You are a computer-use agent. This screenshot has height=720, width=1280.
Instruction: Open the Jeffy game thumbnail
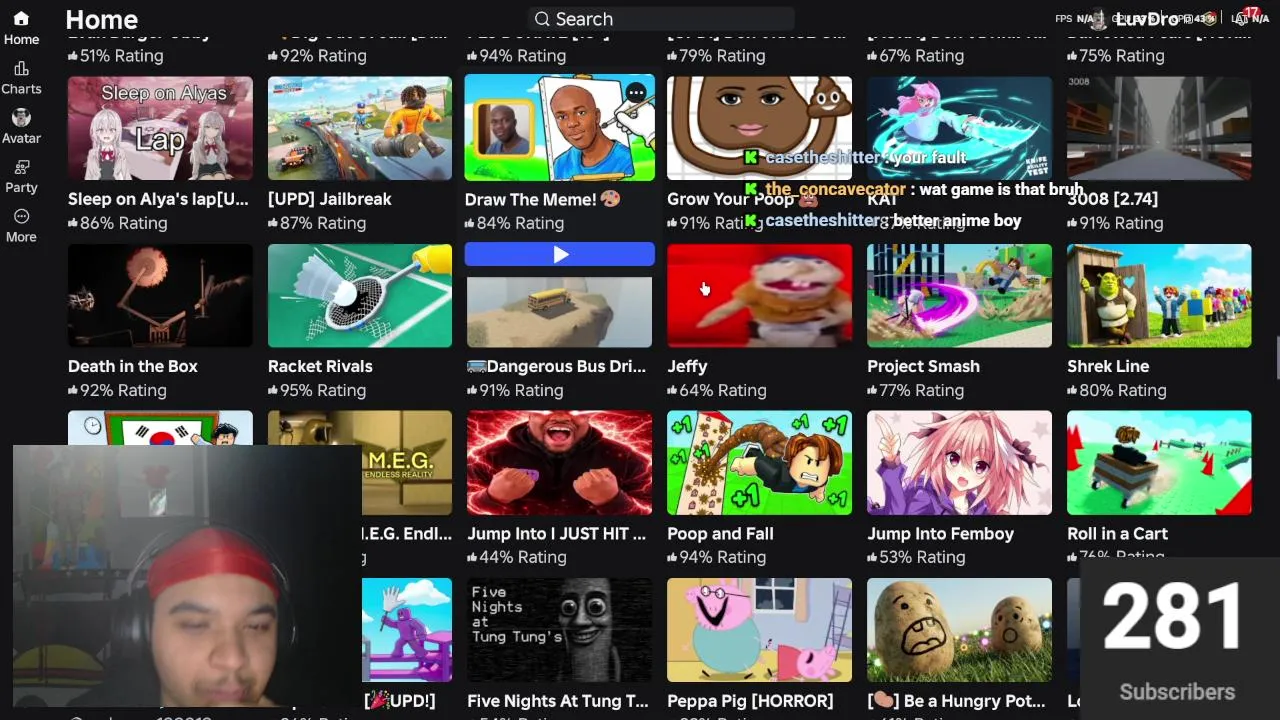coord(759,296)
